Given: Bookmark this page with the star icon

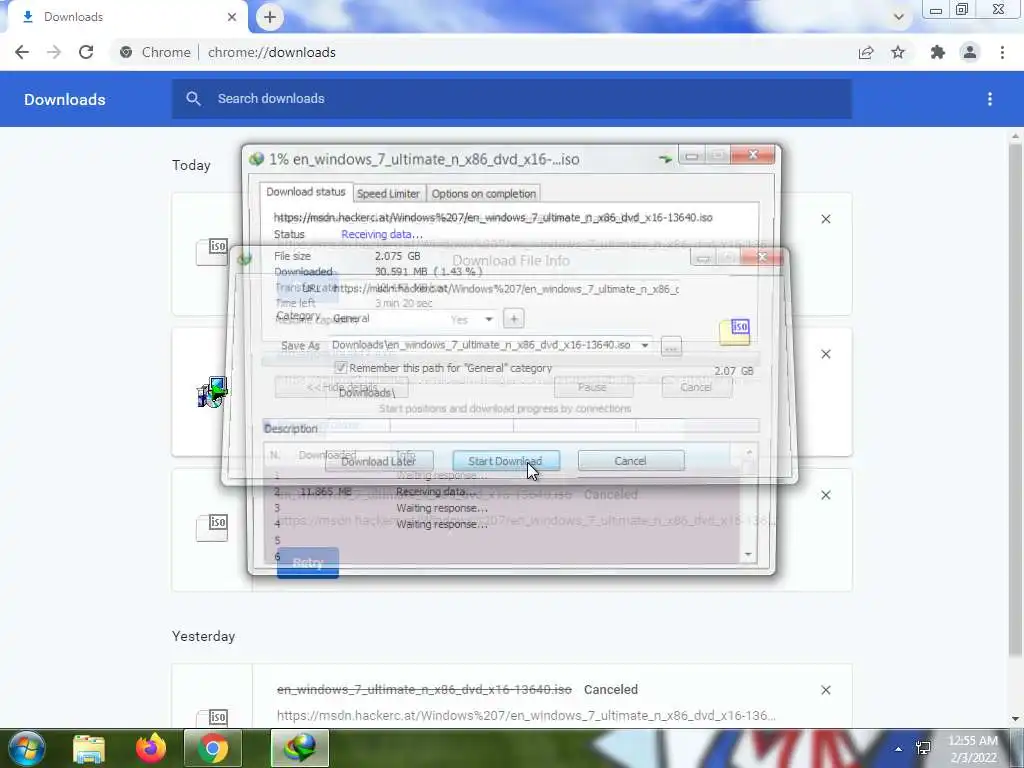Looking at the screenshot, I should [x=898, y=52].
